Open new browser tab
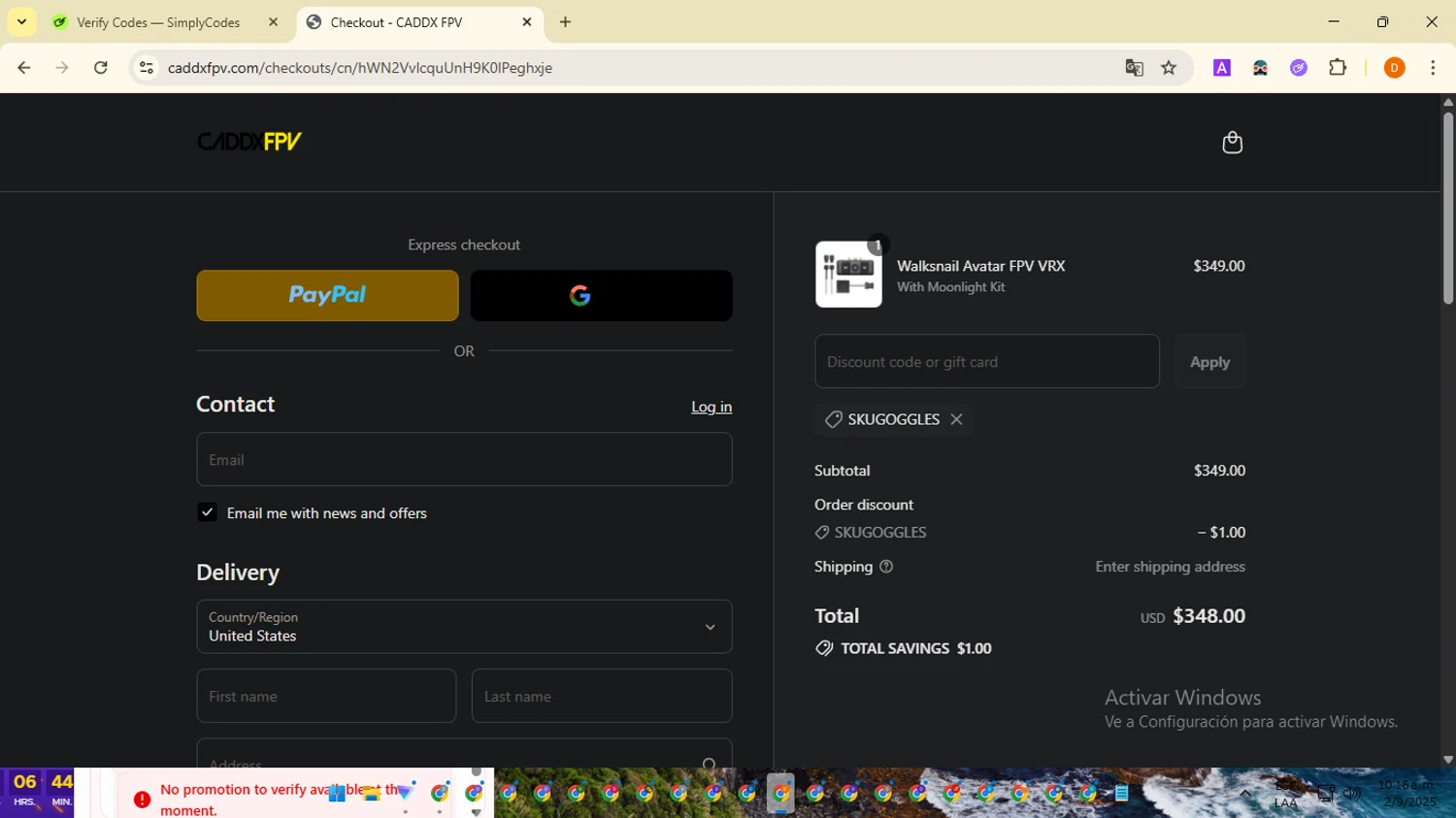Image resolution: width=1456 pixels, height=818 pixels. tap(565, 21)
